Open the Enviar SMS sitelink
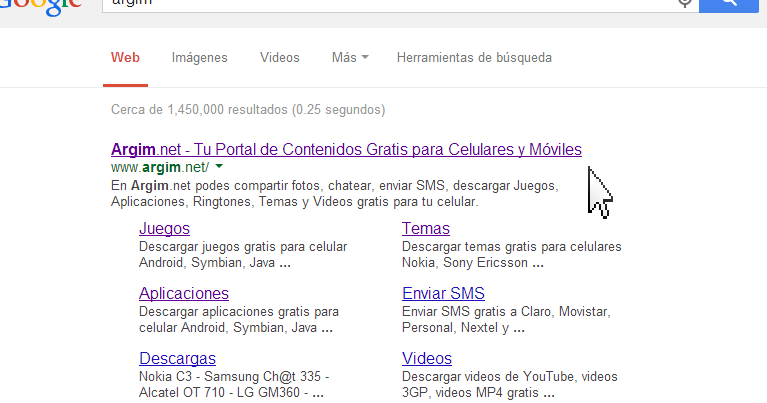Viewport: 767px width, 403px height. (443, 293)
